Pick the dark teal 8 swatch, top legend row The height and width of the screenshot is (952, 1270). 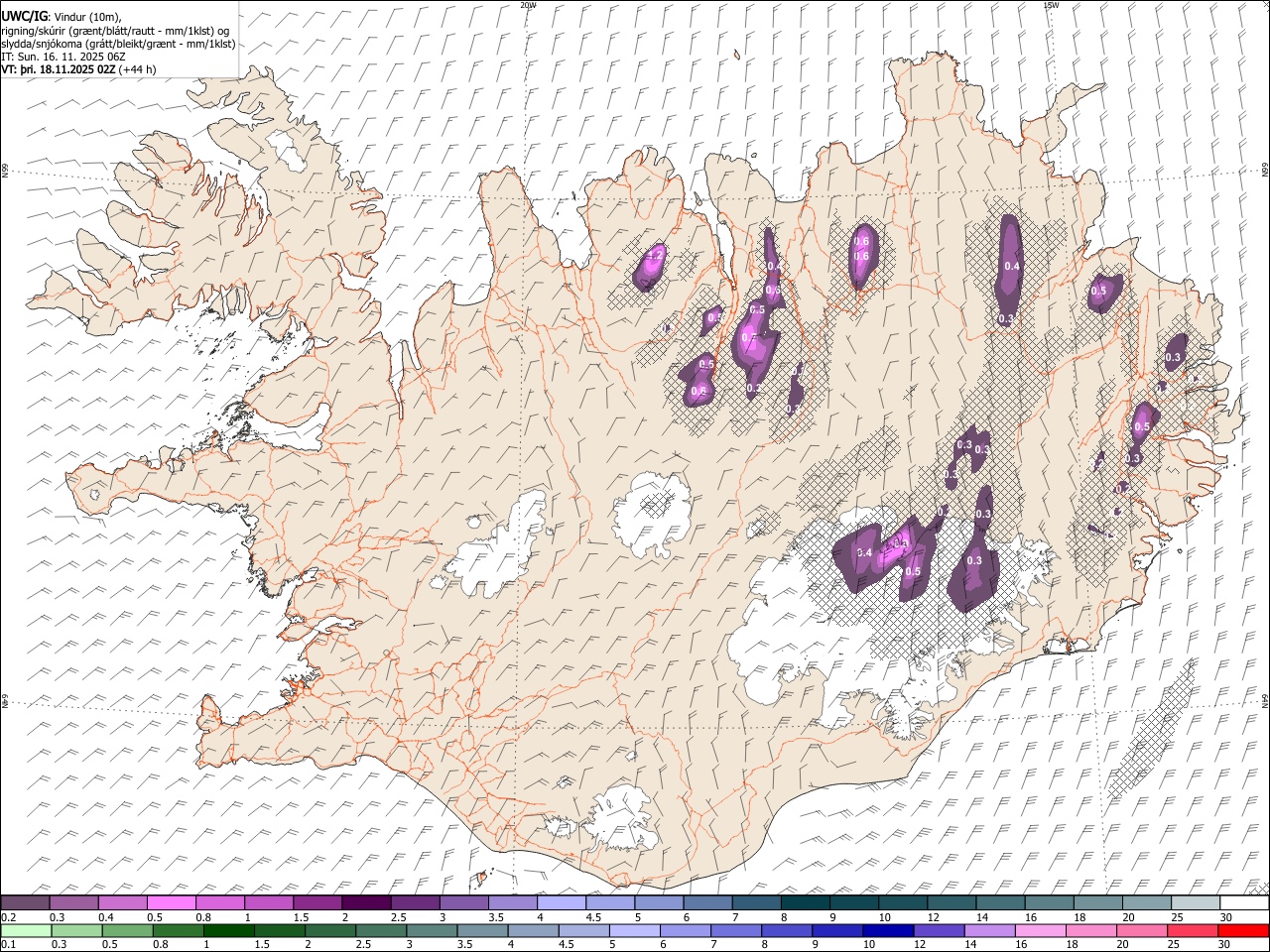tap(805, 903)
